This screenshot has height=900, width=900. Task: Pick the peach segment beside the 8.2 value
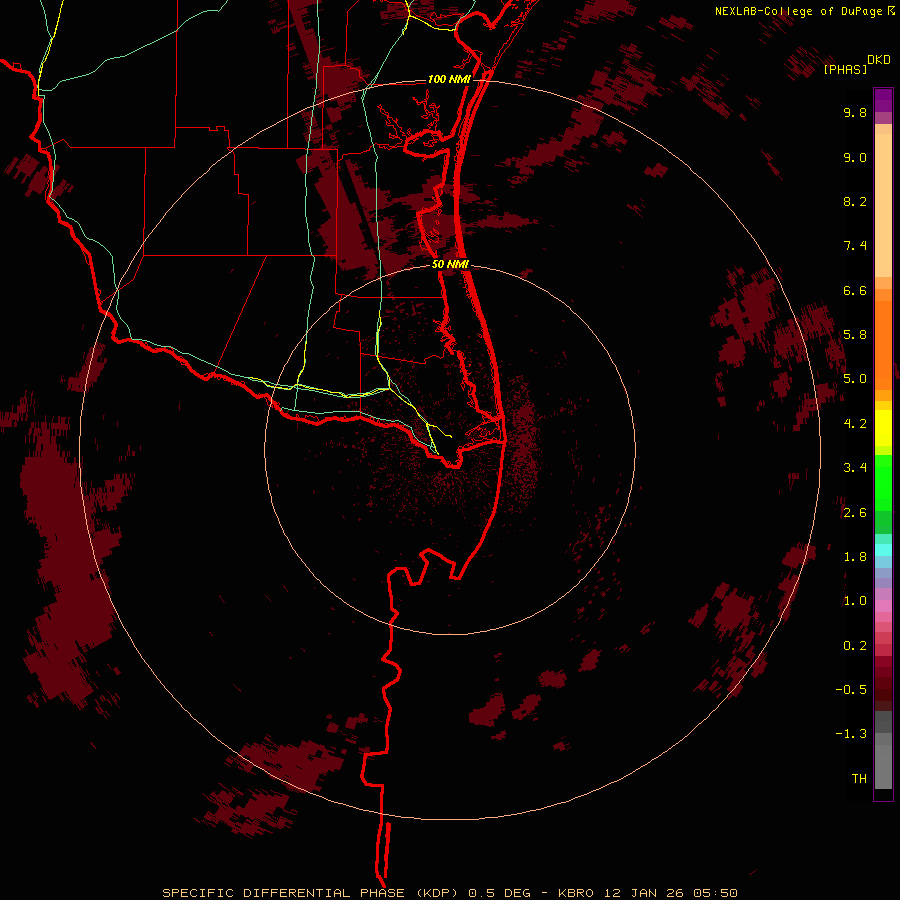click(x=883, y=205)
